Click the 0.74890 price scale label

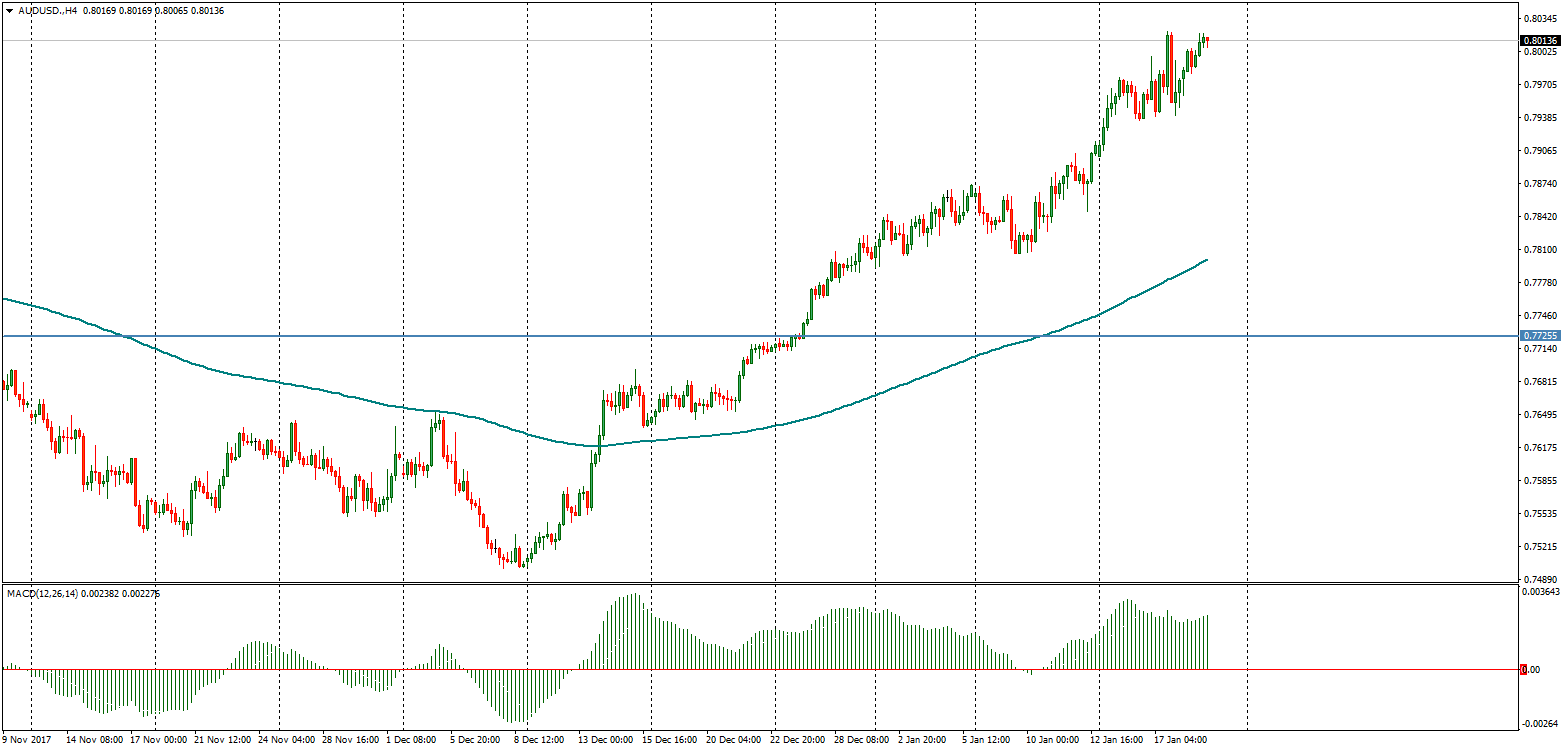tap(1539, 579)
